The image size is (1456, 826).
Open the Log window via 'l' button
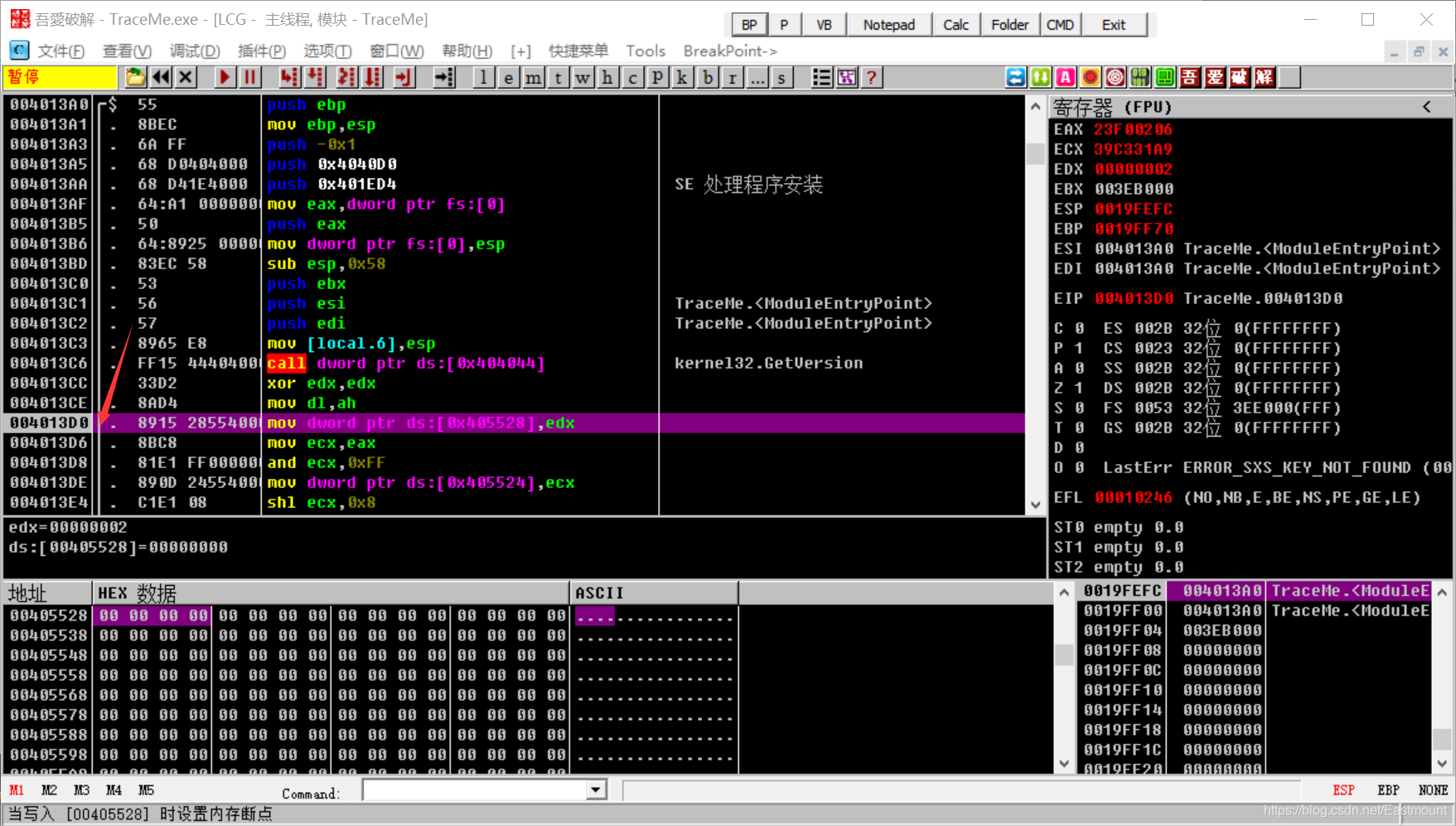click(x=484, y=78)
